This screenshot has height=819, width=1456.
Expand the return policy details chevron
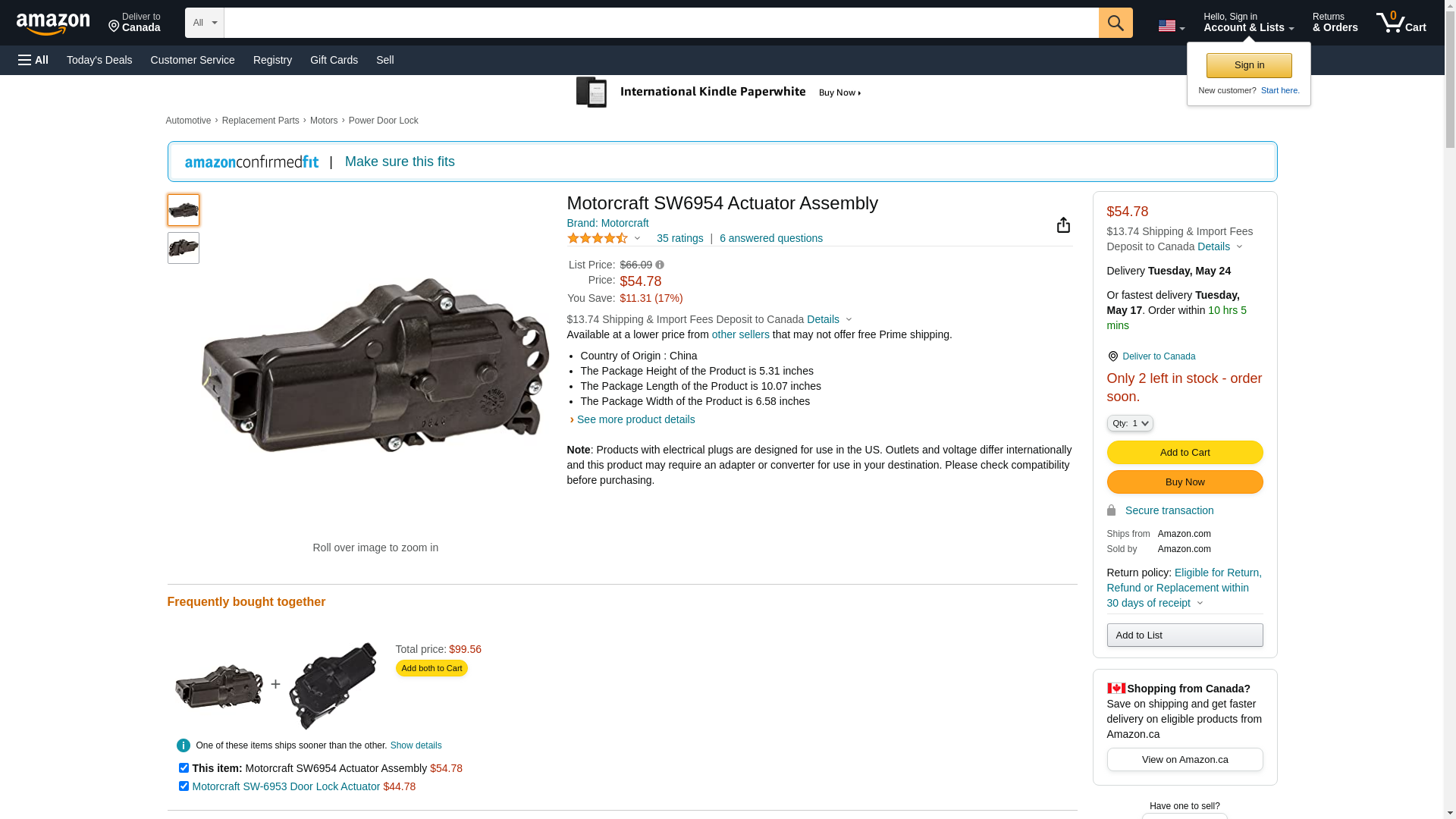[x=1200, y=604]
